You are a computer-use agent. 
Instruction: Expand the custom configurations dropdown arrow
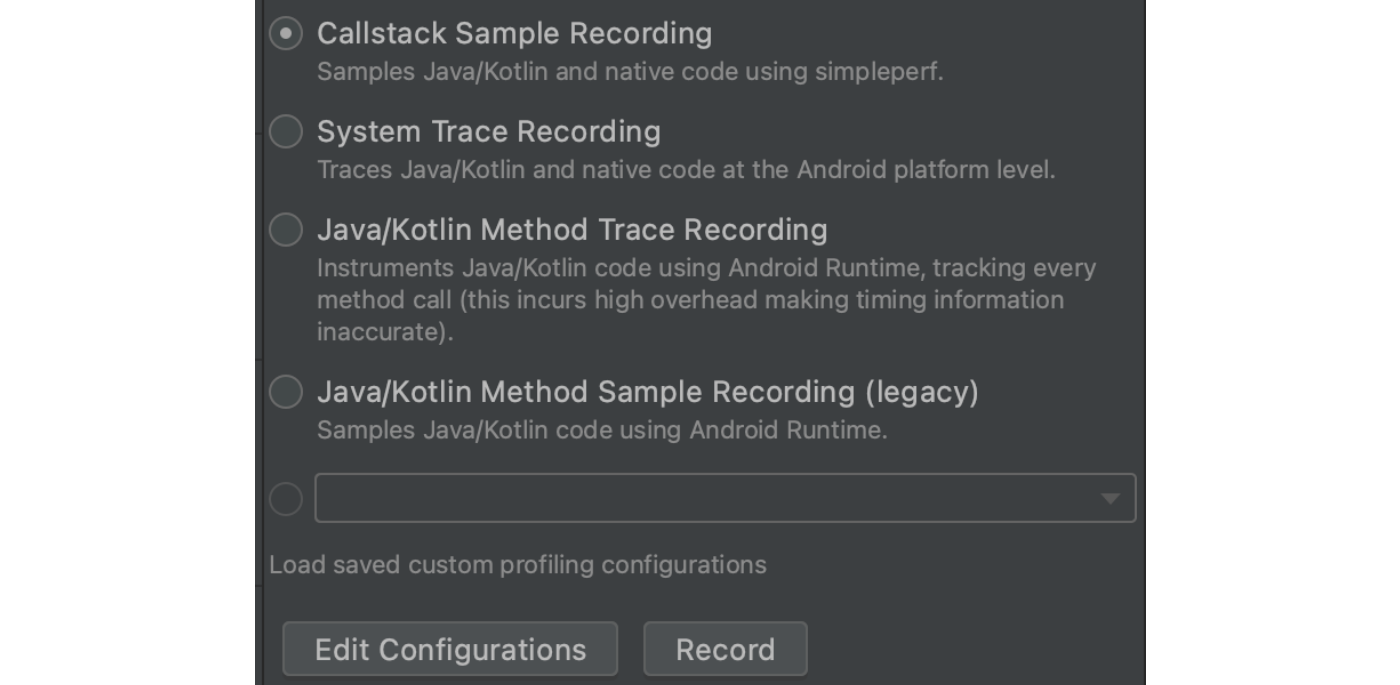pyautogui.click(x=1109, y=498)
